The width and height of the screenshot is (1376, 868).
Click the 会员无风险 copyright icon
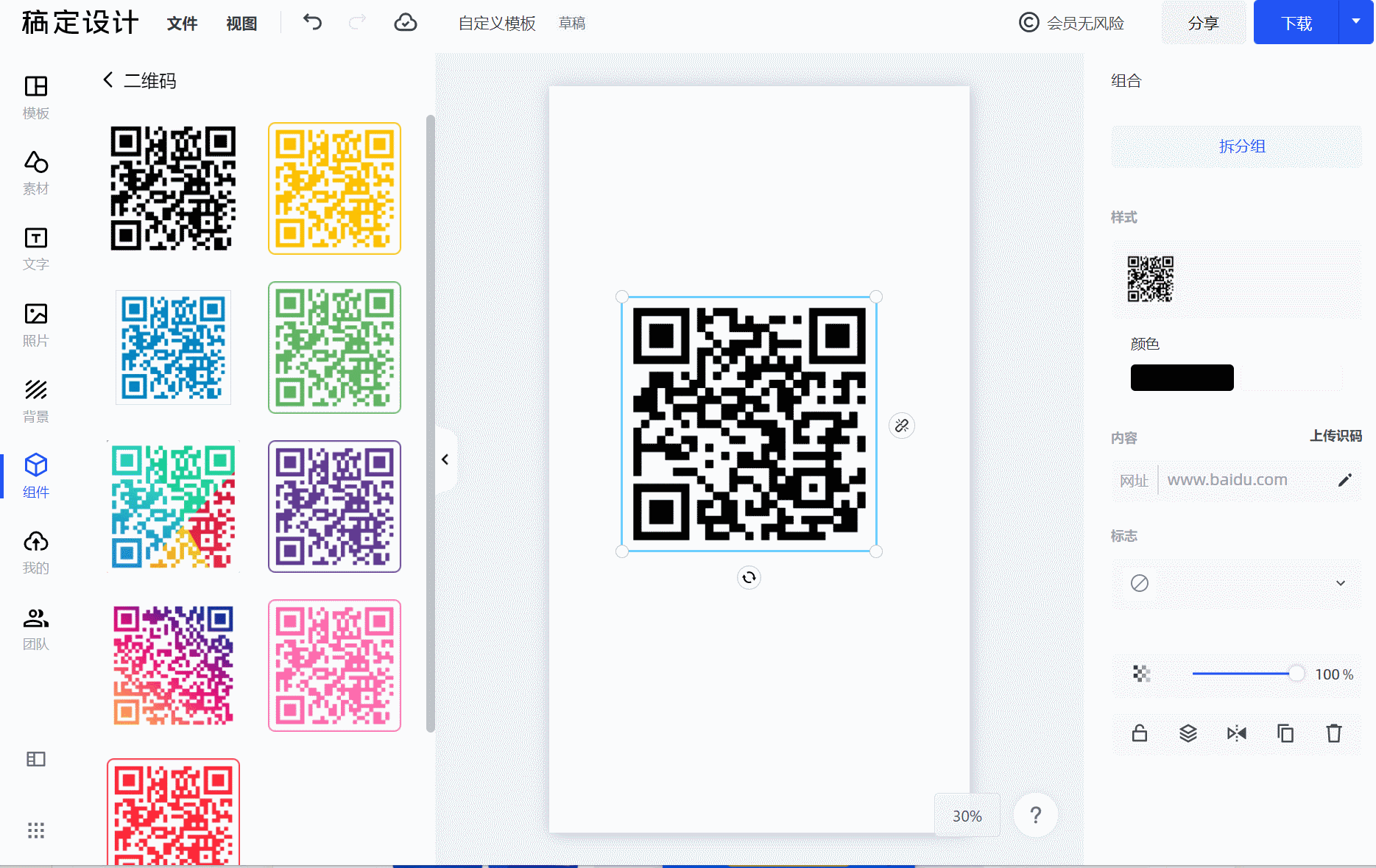tap(1029, 23)
